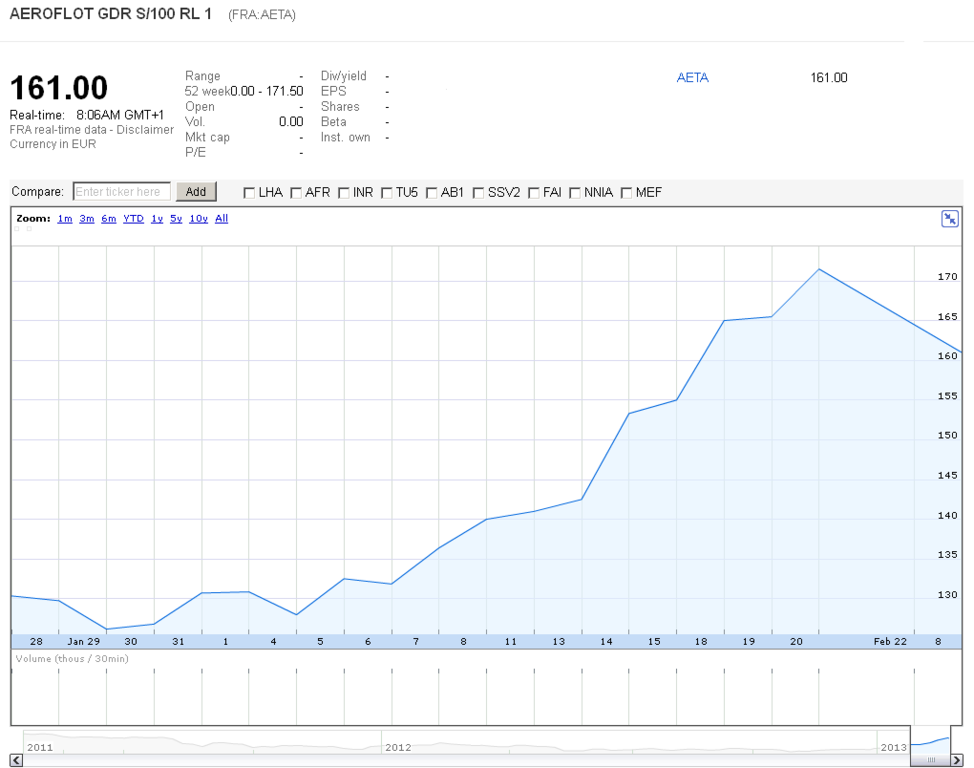
Task: Click the chart peak point near 171
Action: (x=819, y=269)
